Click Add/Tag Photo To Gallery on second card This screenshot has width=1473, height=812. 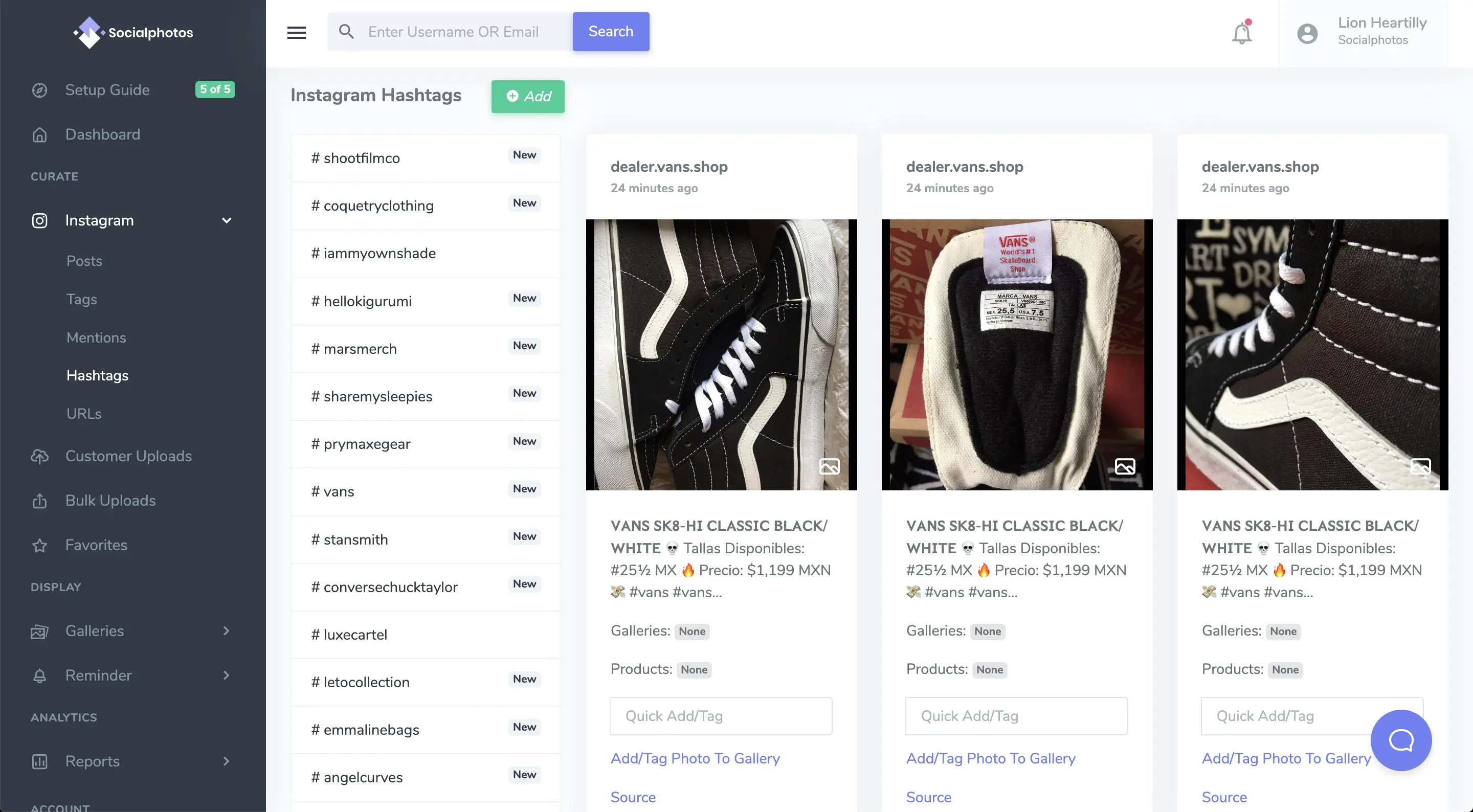pyautogui.click(x=991, y=758)
